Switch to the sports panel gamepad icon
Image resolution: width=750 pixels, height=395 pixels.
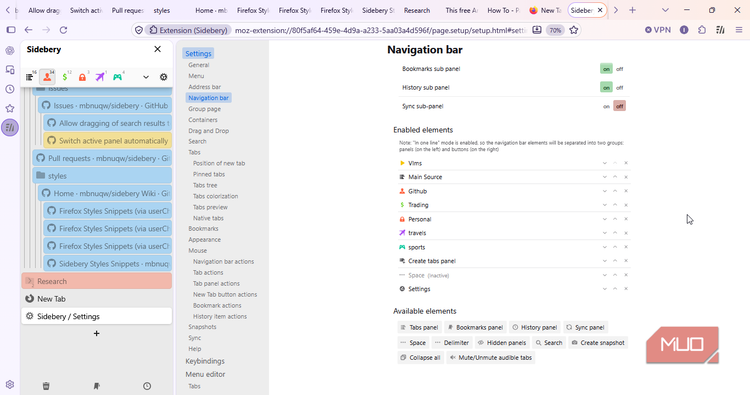pos(117,77)
